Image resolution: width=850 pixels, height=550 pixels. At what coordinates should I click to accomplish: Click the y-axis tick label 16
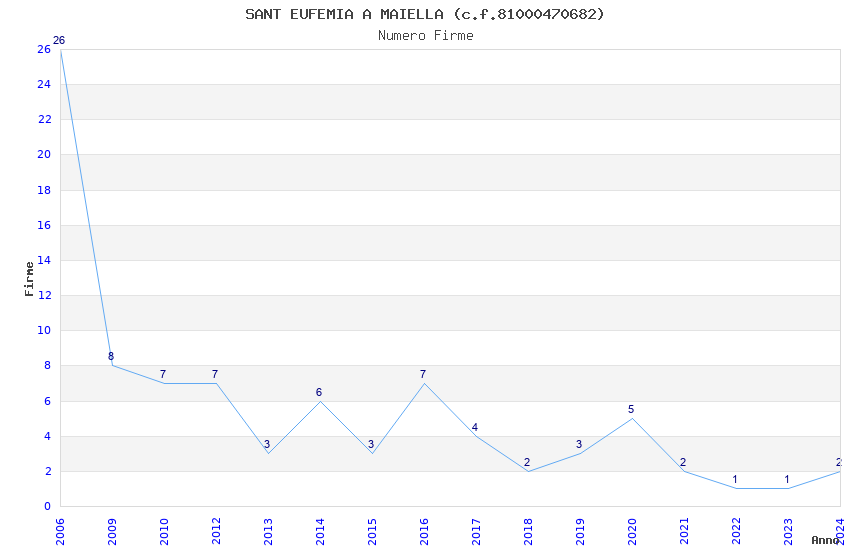pyautogui.click(x=44, y=225)
